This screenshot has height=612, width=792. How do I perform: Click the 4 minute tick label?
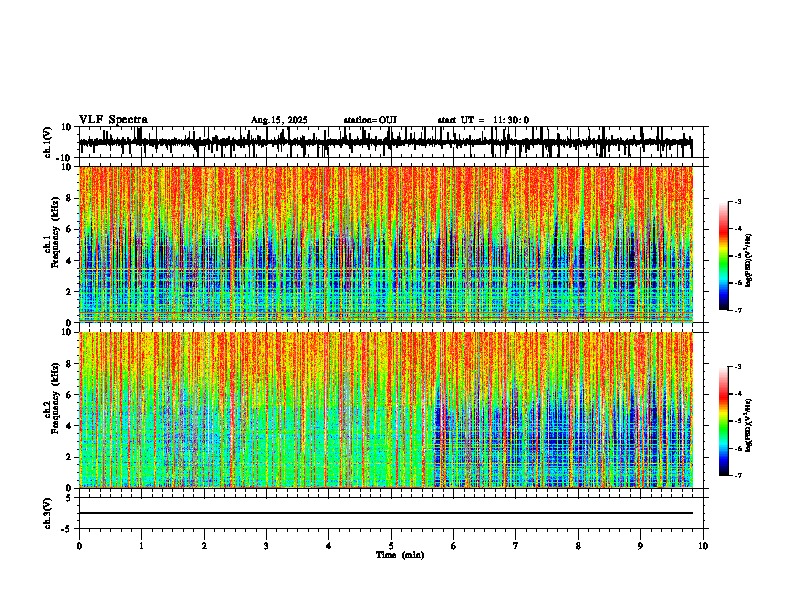coord(329,546)
